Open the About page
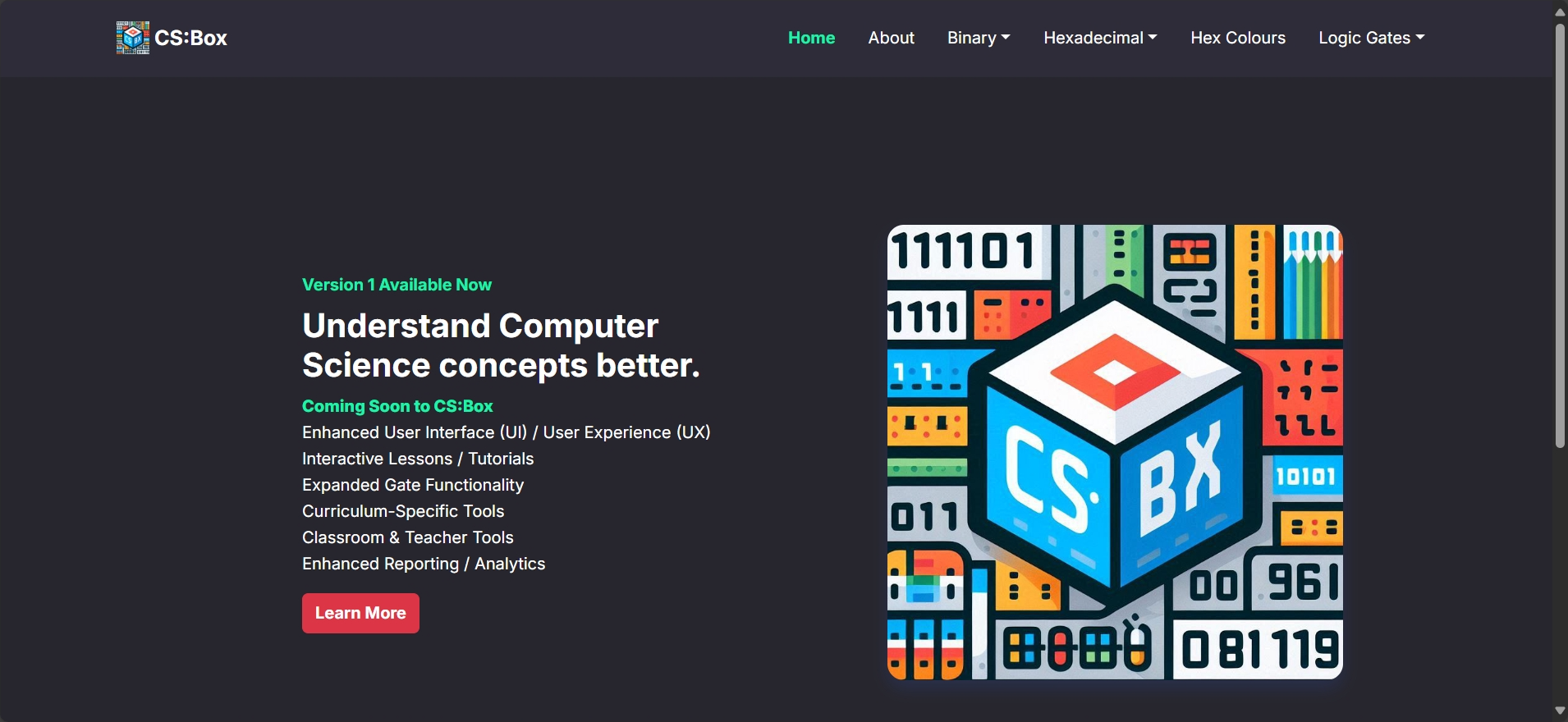The height and width of the screenshot is (722, 1568). 891,38
